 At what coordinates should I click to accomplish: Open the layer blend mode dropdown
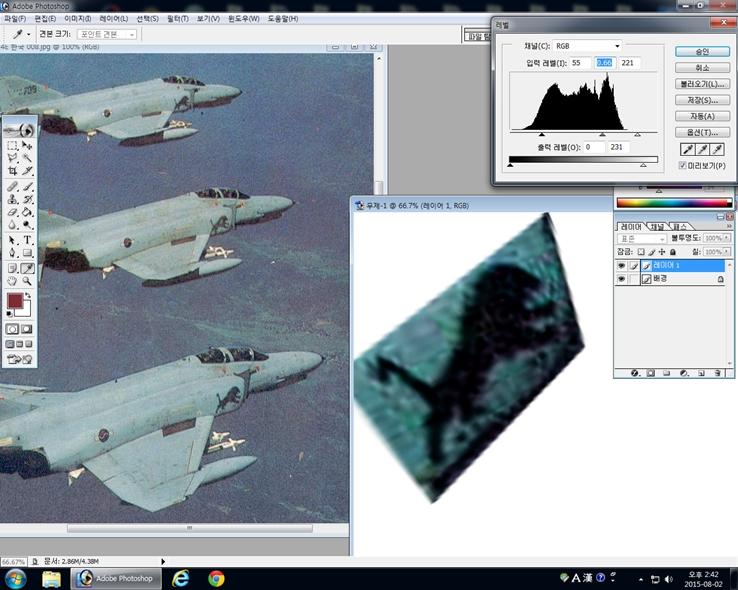click(x=640, y=239)
